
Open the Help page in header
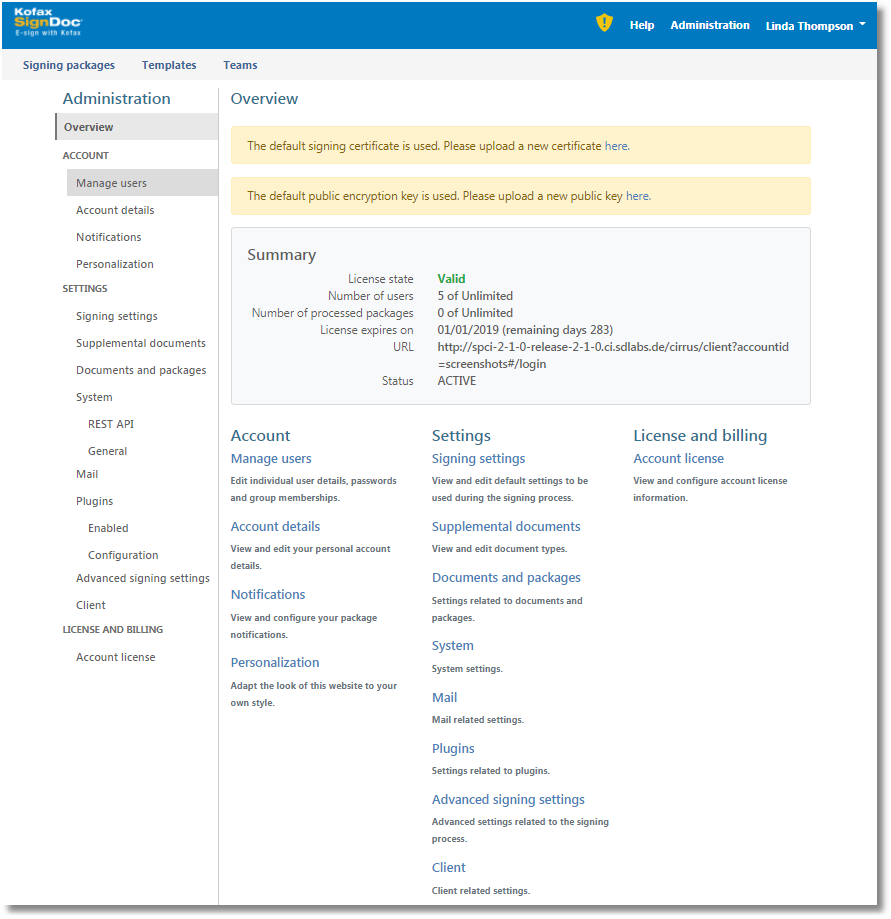pos(642,25)
